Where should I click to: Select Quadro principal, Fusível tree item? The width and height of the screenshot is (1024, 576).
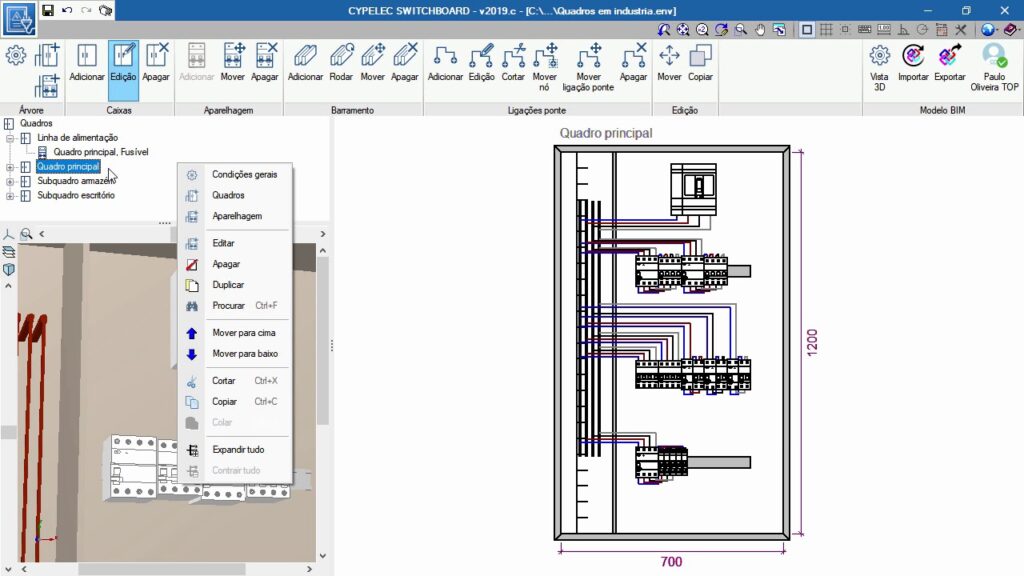pos(100,152)
